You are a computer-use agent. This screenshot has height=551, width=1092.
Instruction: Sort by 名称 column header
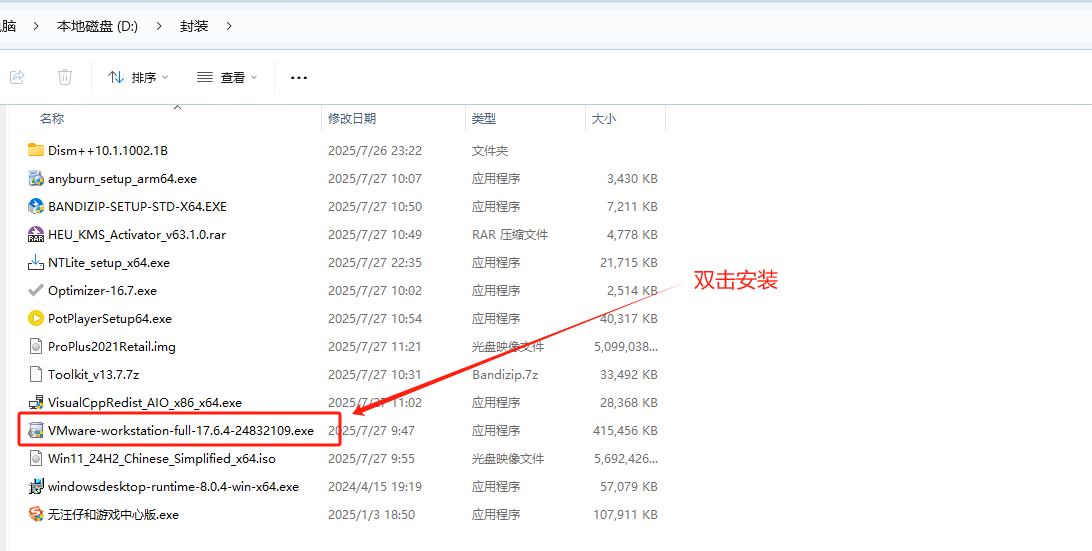52,118
